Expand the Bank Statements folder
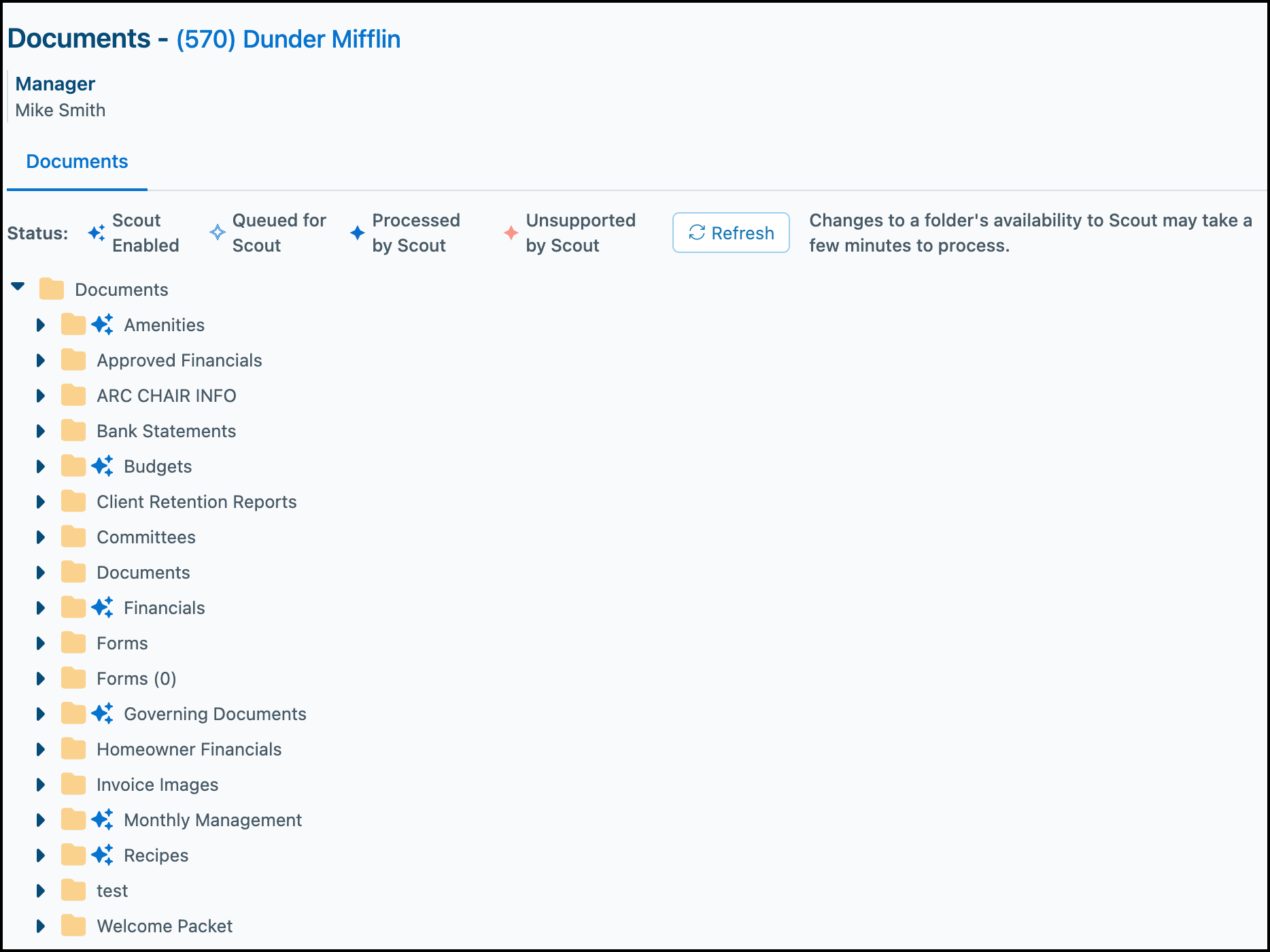The image size is (1270, 952). (x=41, y=431)
